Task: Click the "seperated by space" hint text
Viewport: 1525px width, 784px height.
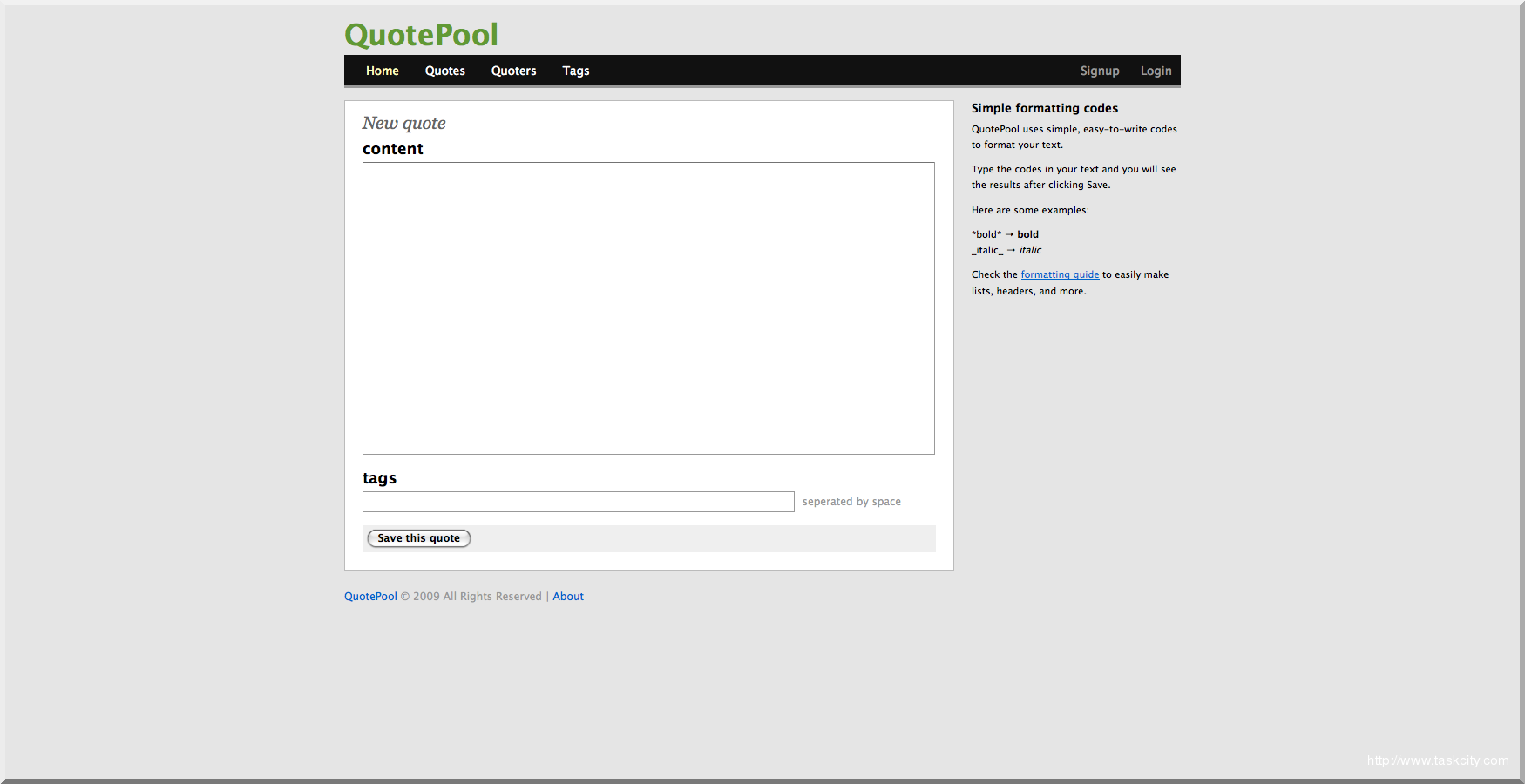Action: coord(851,502)
